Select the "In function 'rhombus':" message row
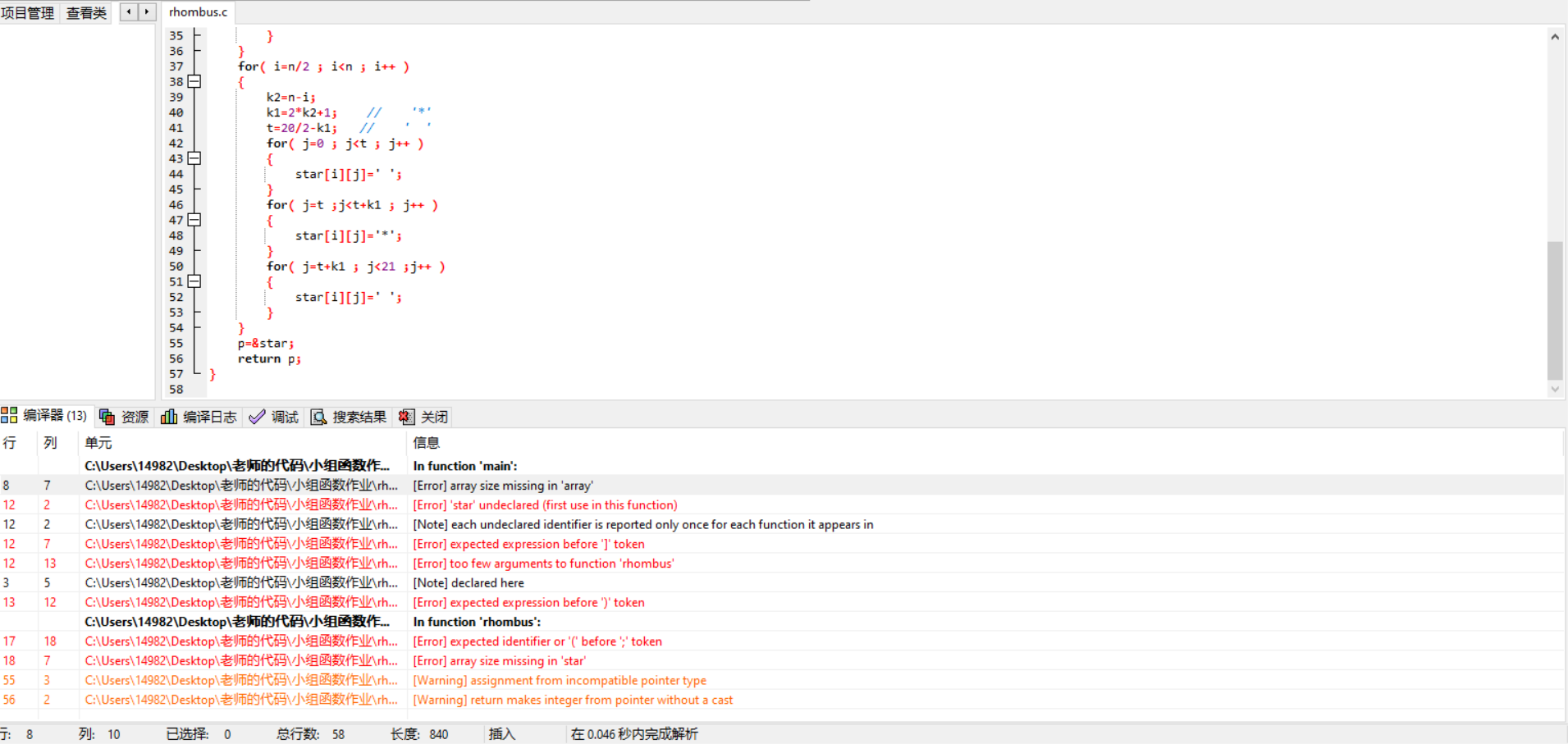1568x744 pixels. pos(781,622)
